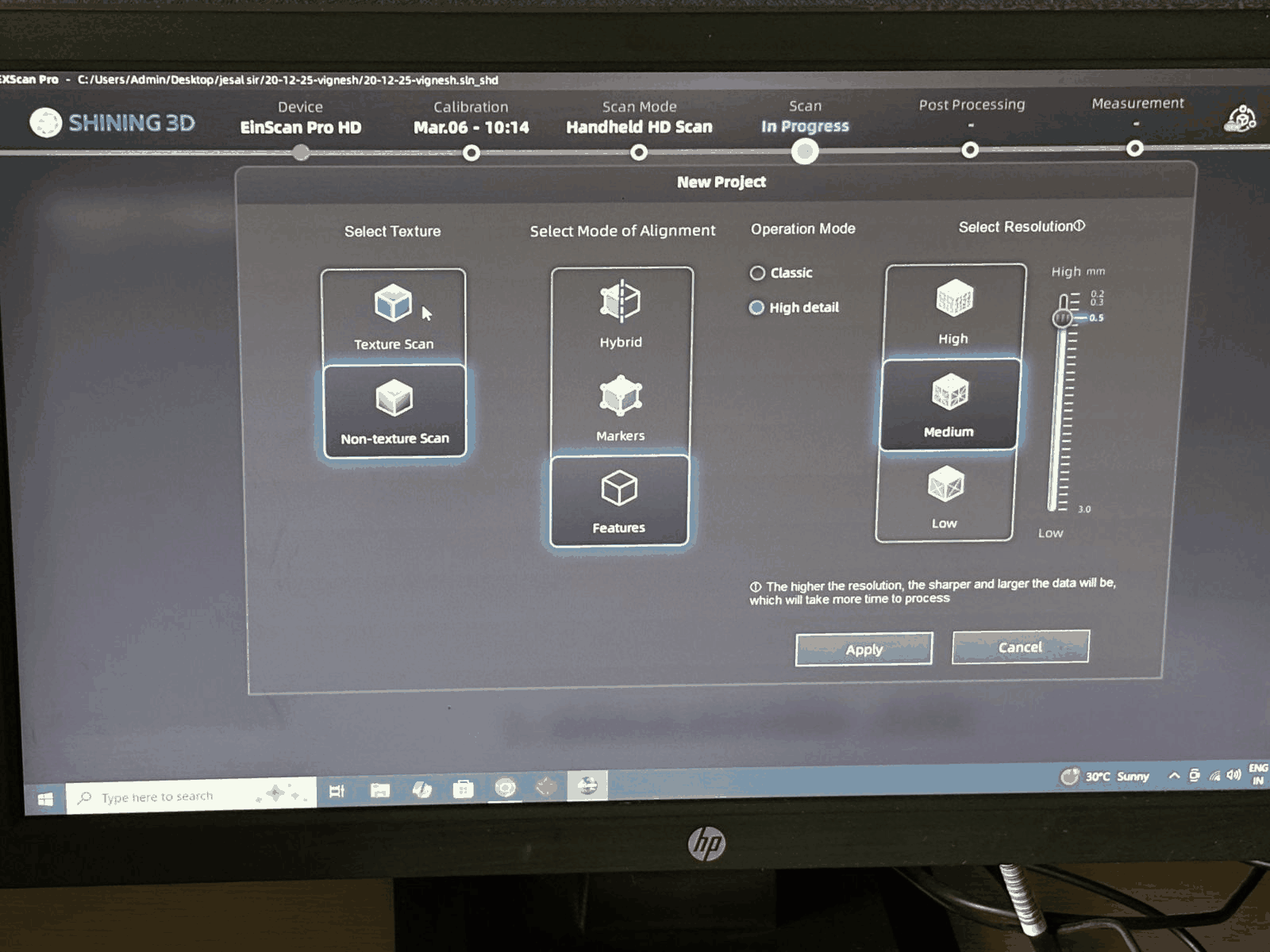Click the resolution slider handle at 0.5
The image size is (1270, 952).
(x=1062, y=318)
